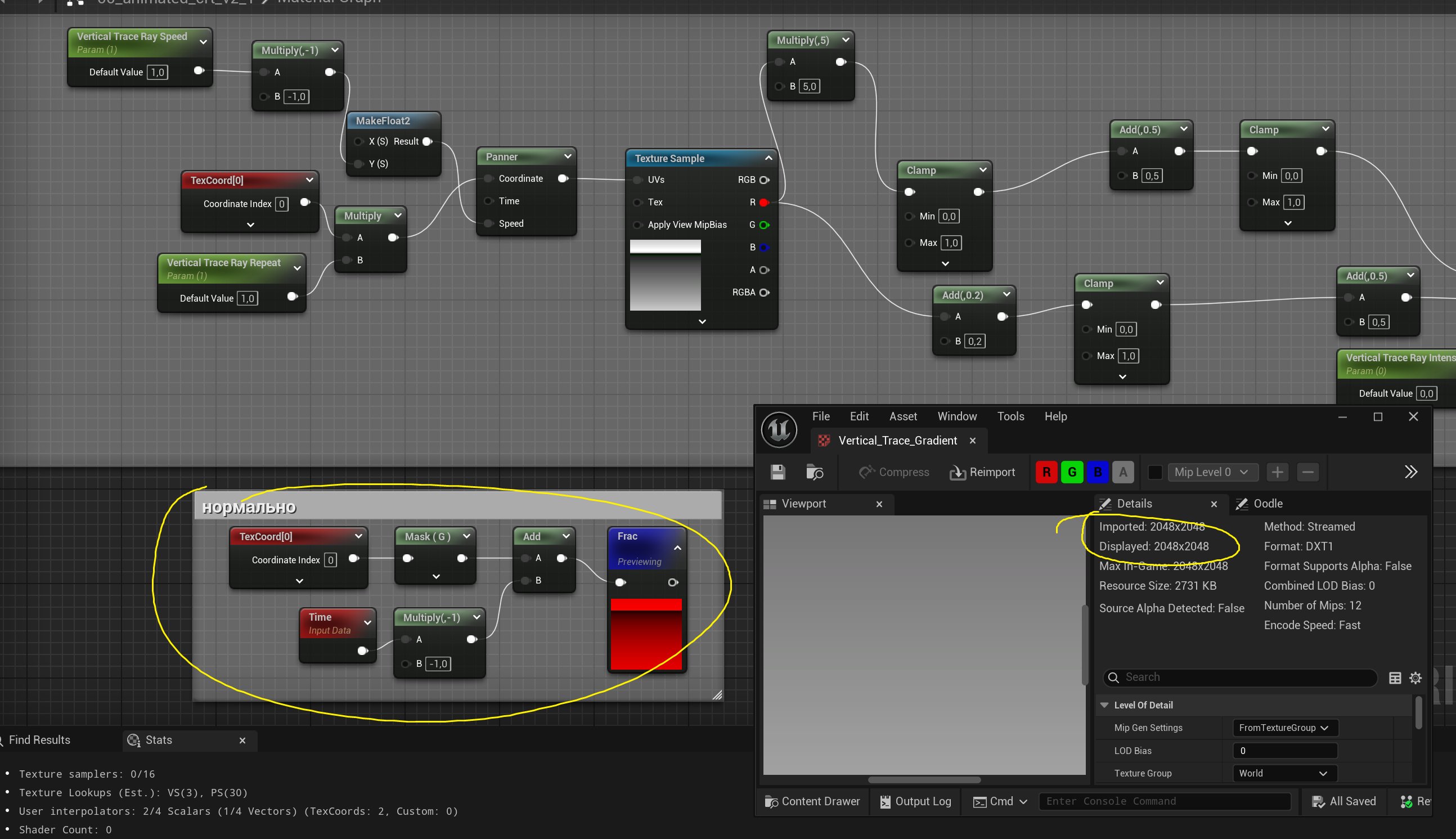Open the Asset menu
The width and height of the screenshot is (1456, 839).
pos(902,416)
